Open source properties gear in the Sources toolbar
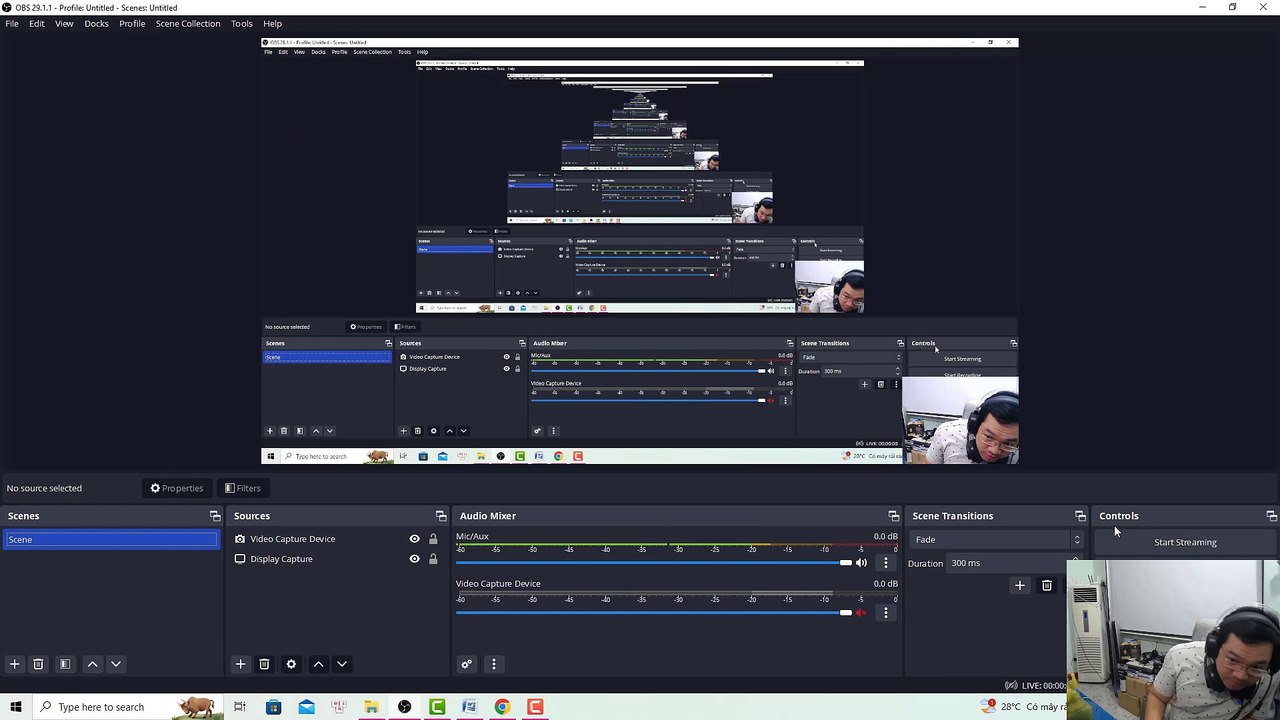 (x=291, y=664)
